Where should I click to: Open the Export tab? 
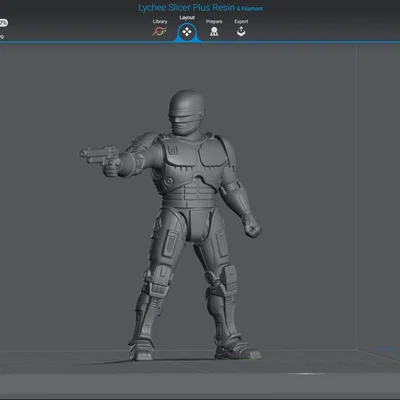[241, 28]
